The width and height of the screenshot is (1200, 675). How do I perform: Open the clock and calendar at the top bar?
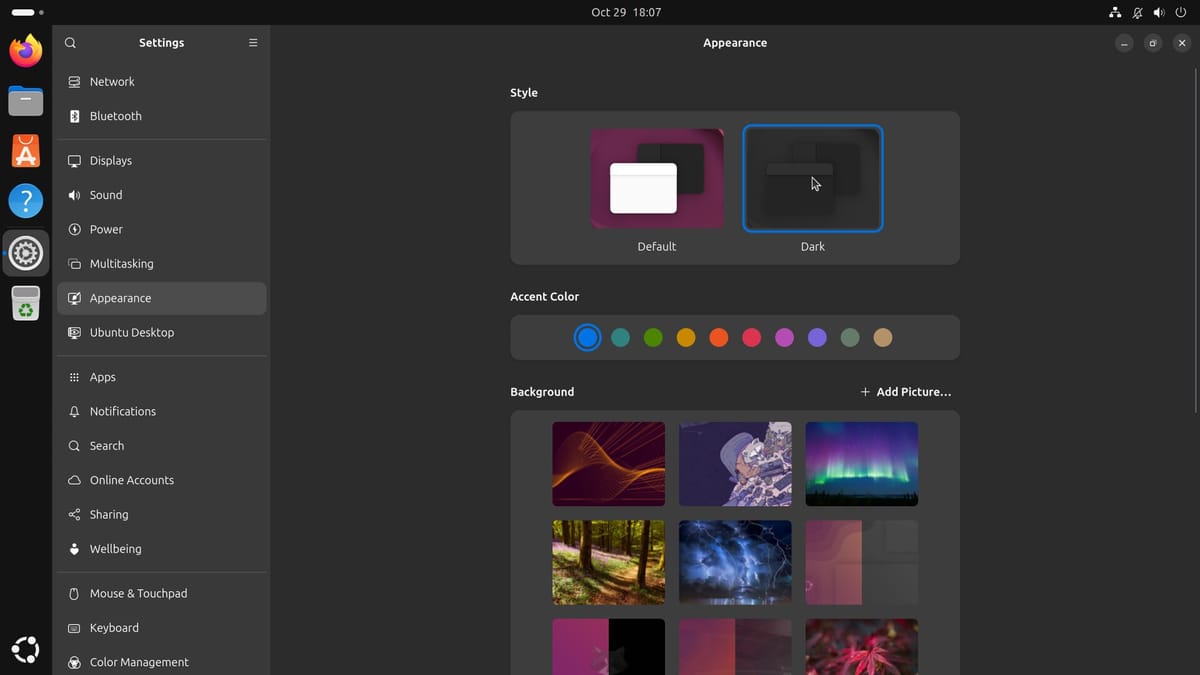point(626,12)
